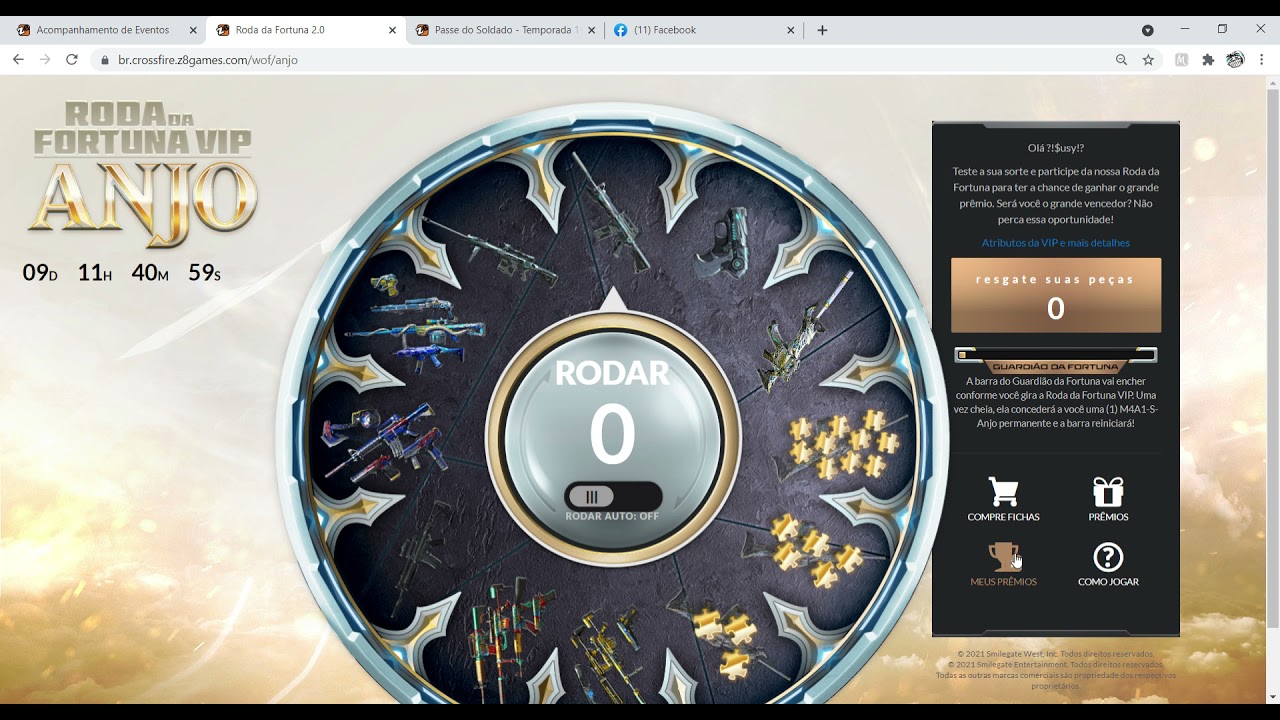The image size is (1280, 720).
Task: Reload the Roda da Fortuna page
Action: (x=72, y=60)
